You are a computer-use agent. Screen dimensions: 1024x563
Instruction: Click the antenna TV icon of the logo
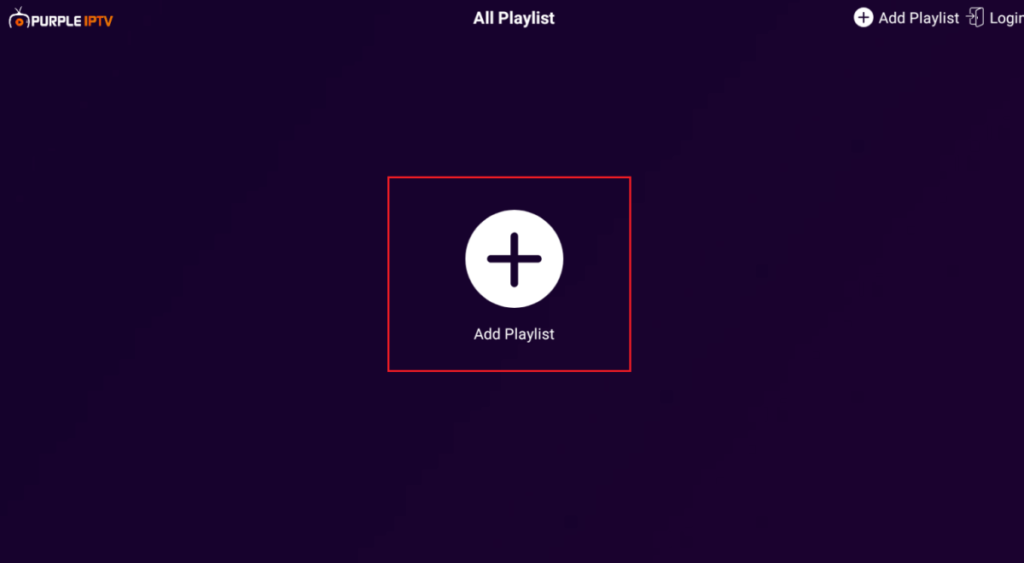click(19, 18)
